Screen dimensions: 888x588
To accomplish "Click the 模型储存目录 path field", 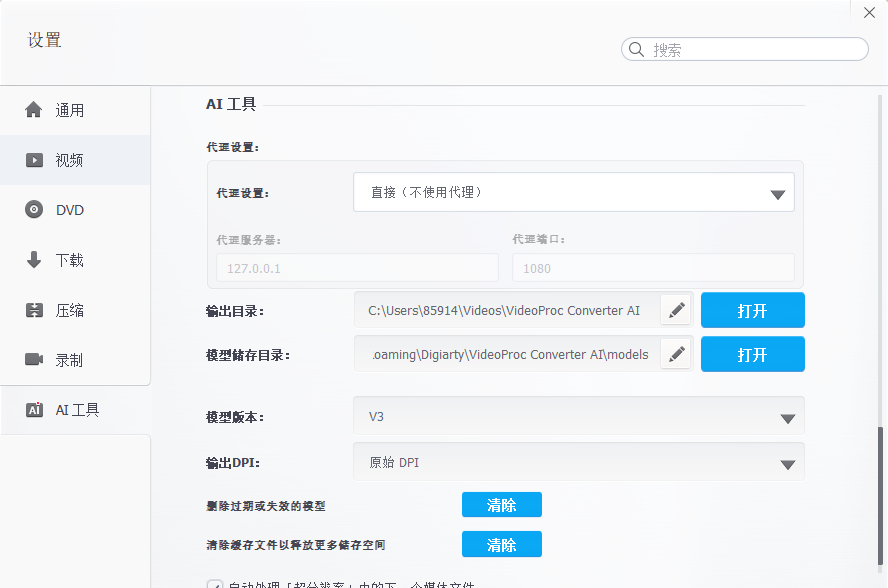I will tap(507, 354).
